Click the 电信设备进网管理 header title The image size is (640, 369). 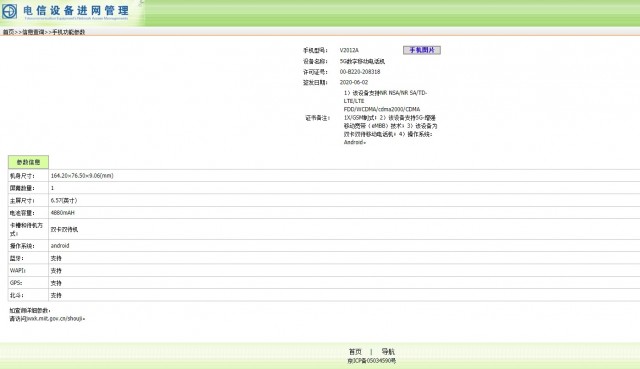point(76,10)
